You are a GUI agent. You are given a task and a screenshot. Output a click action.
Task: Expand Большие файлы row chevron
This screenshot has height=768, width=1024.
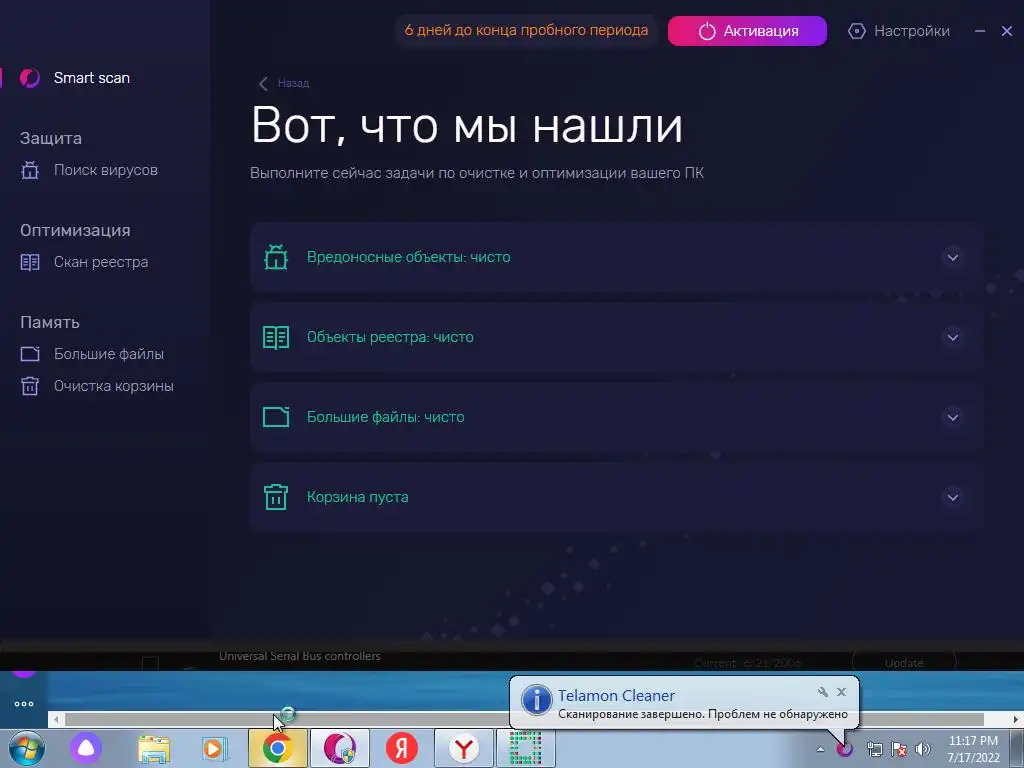point(953,417)
